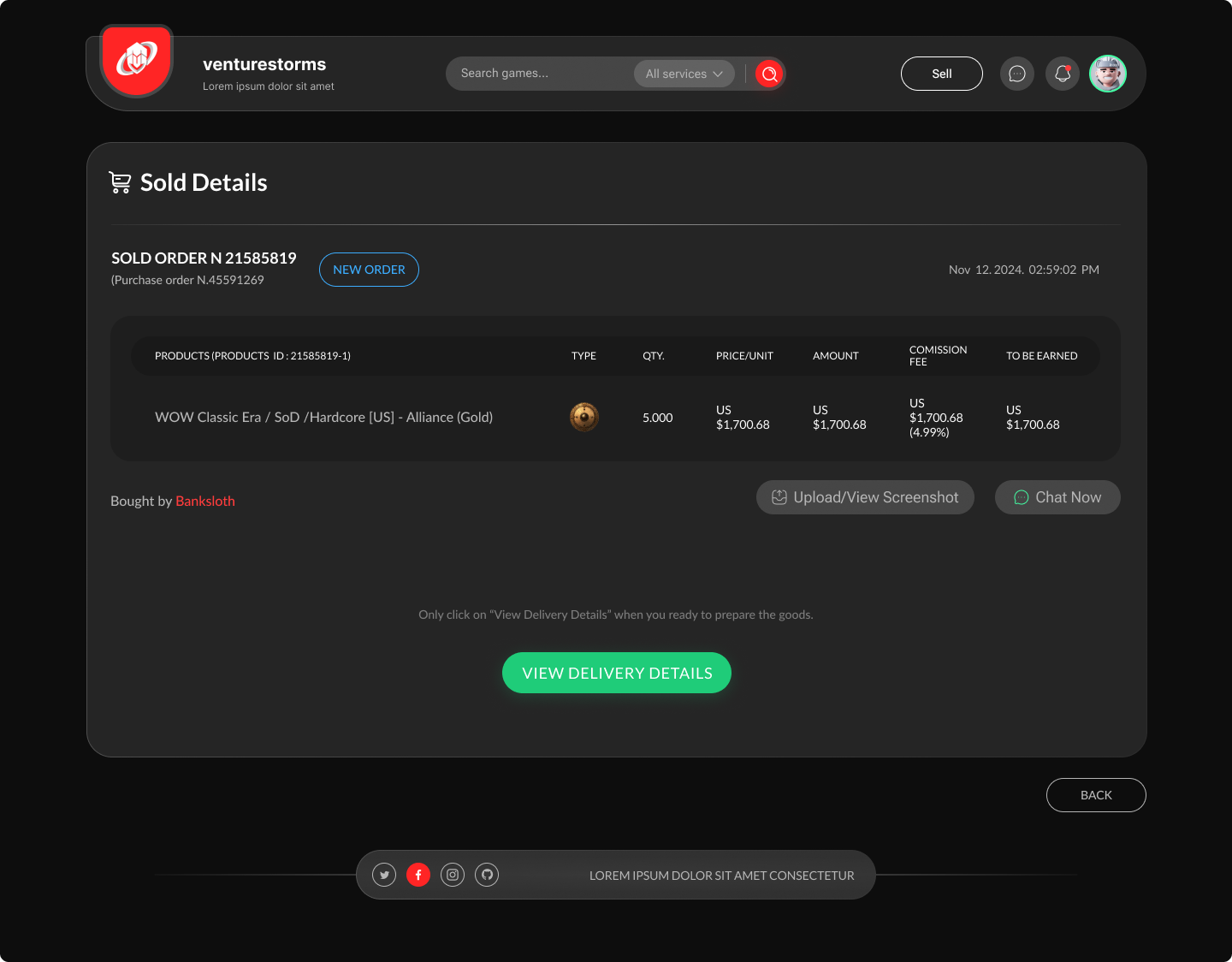
Task: Expand the All services dropdown
Action: [x=684, y=74]
